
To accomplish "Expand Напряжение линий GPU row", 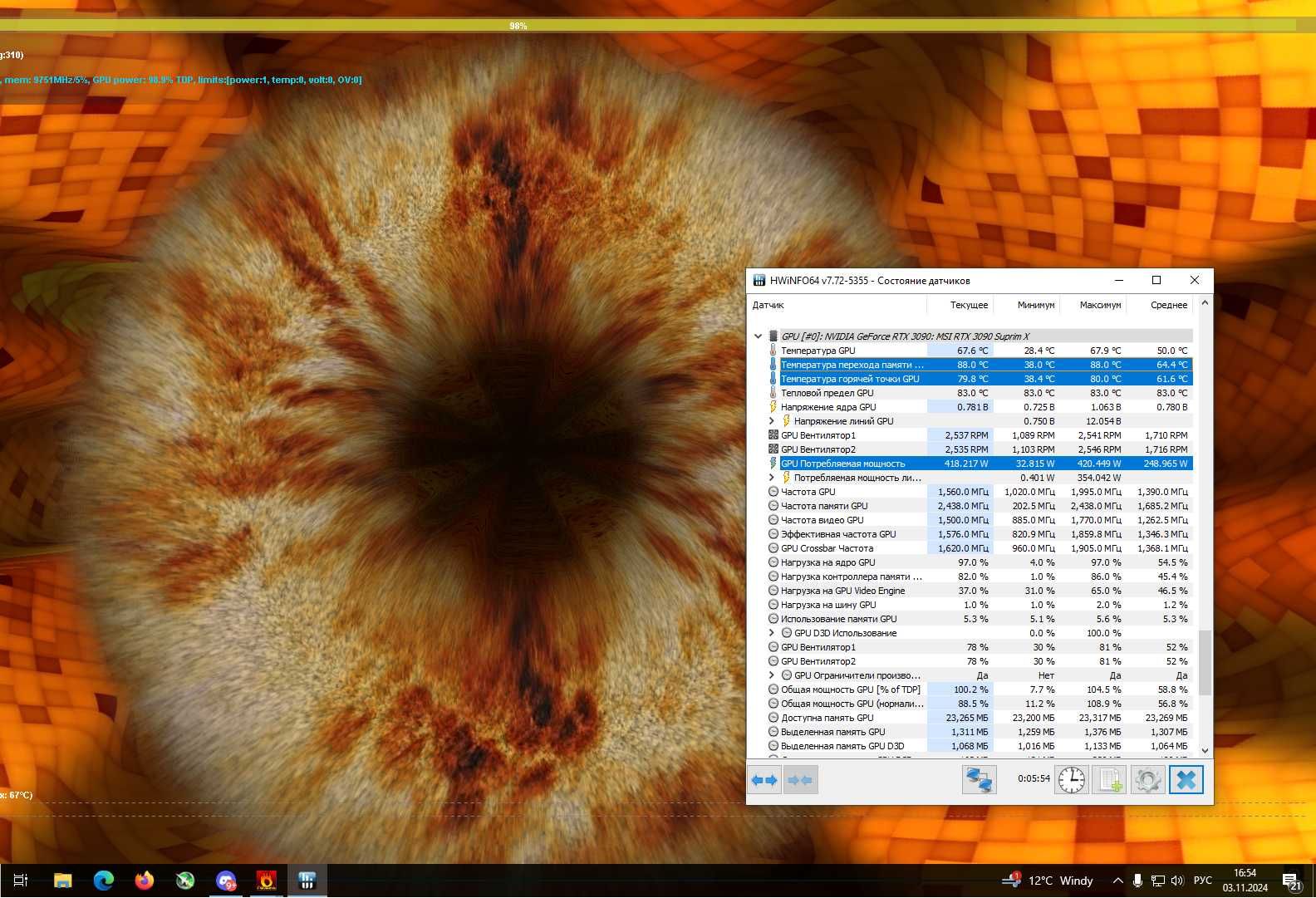I will pyautogui.click(x=772, y=421).
